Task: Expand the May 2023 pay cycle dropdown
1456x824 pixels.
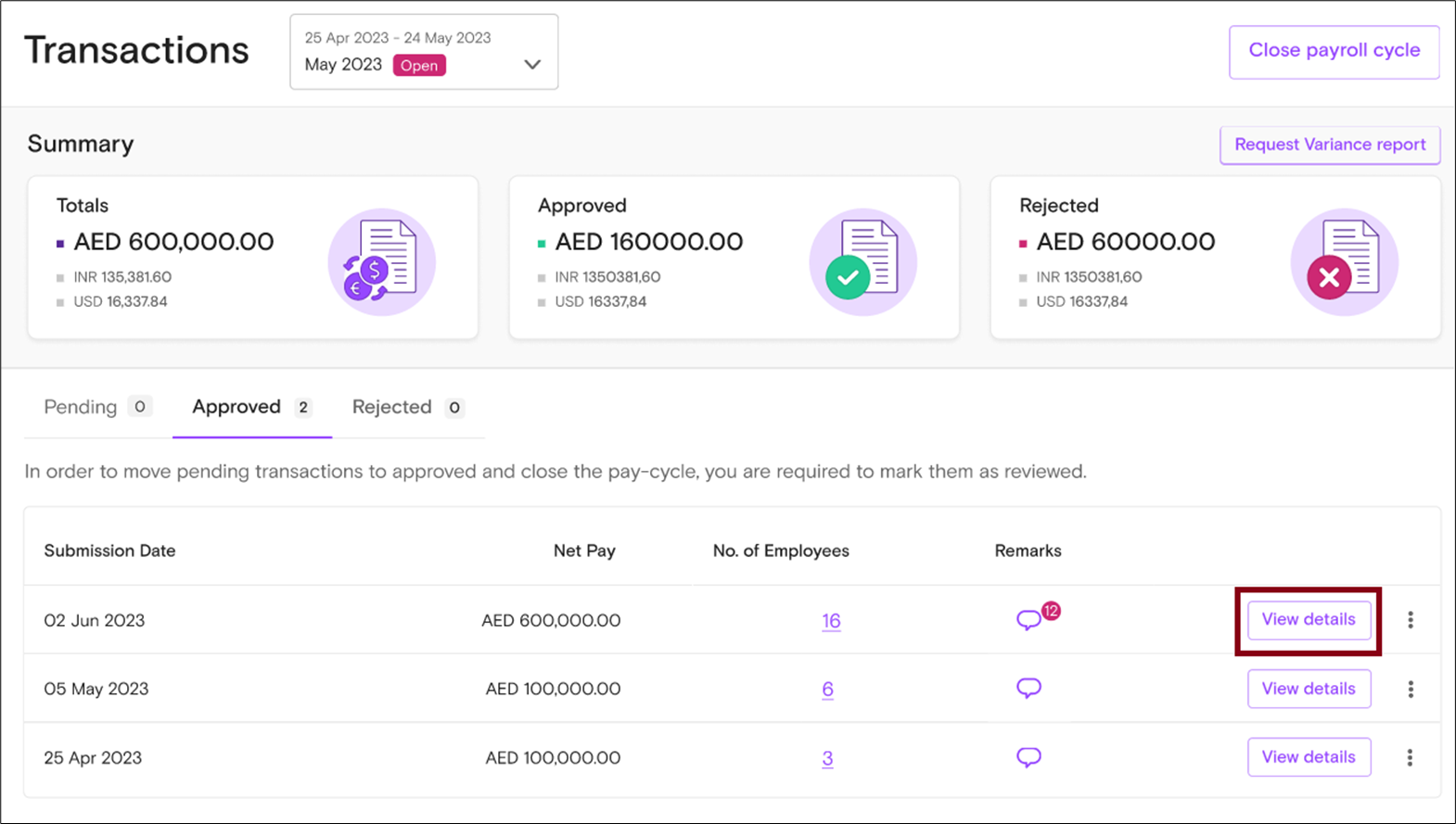Action: click(424, 52)
